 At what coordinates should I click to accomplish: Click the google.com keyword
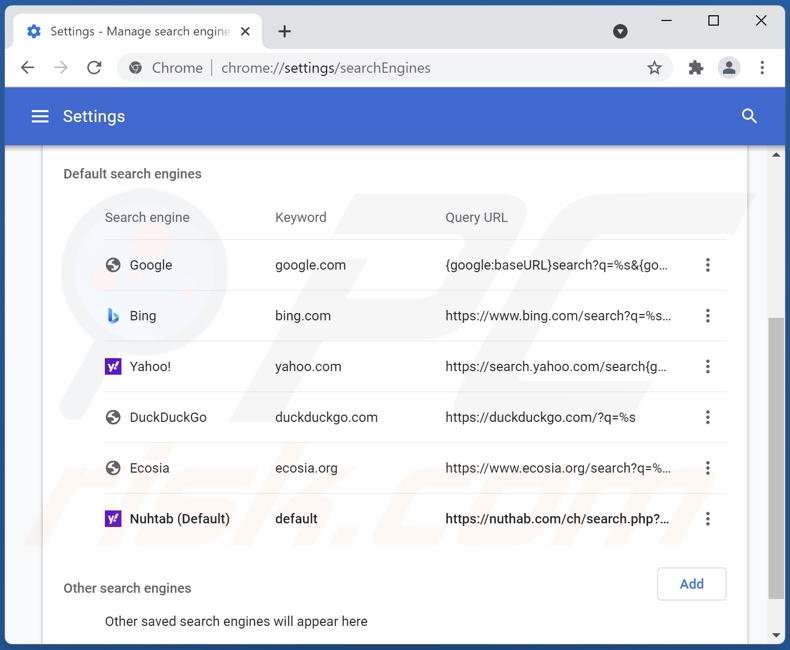coord(310,265)
